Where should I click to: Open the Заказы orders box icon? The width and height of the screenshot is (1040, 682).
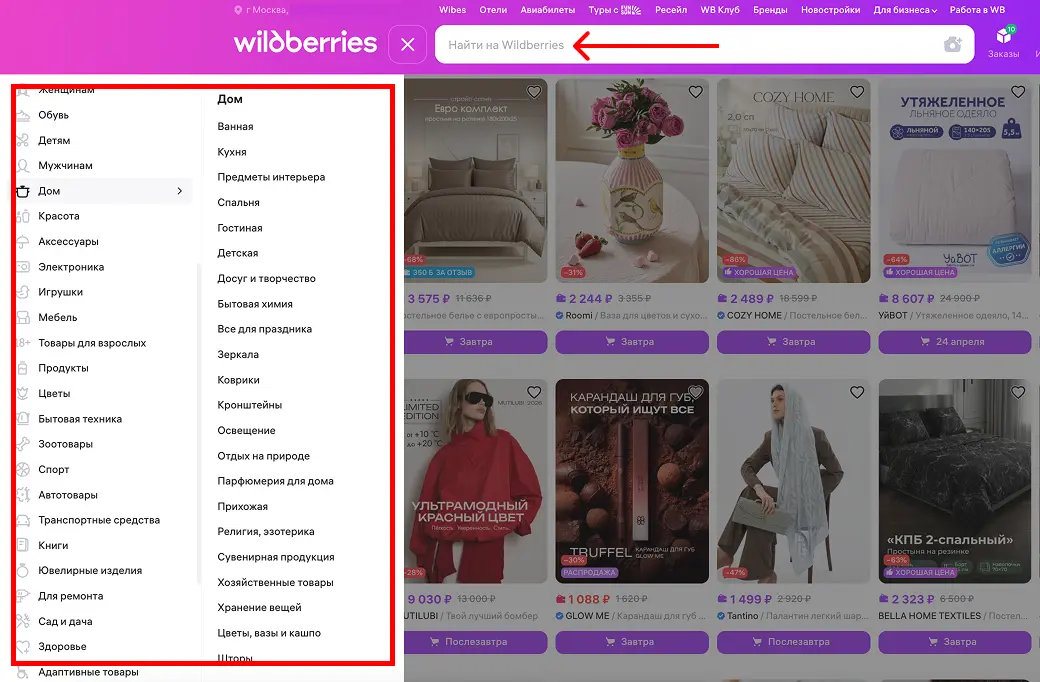1004,36
